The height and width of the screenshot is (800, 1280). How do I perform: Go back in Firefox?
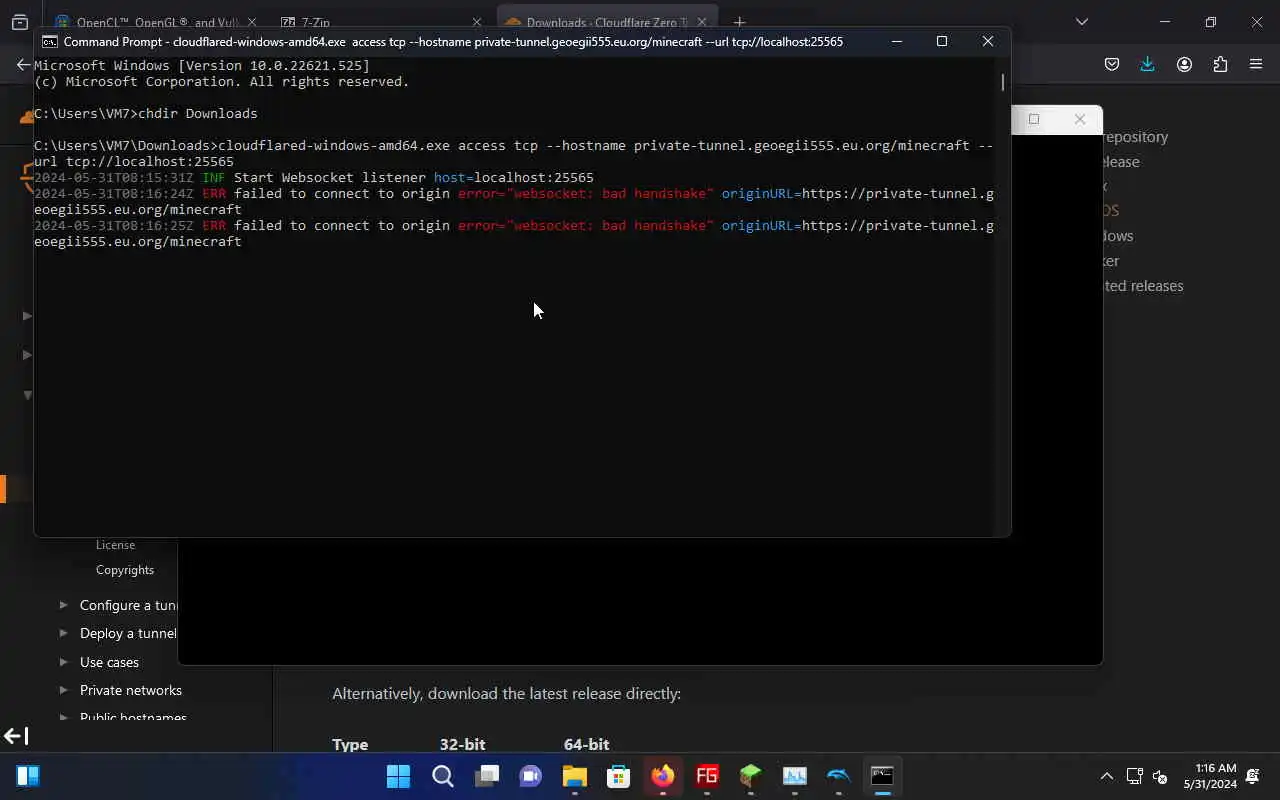coord(22,64)
